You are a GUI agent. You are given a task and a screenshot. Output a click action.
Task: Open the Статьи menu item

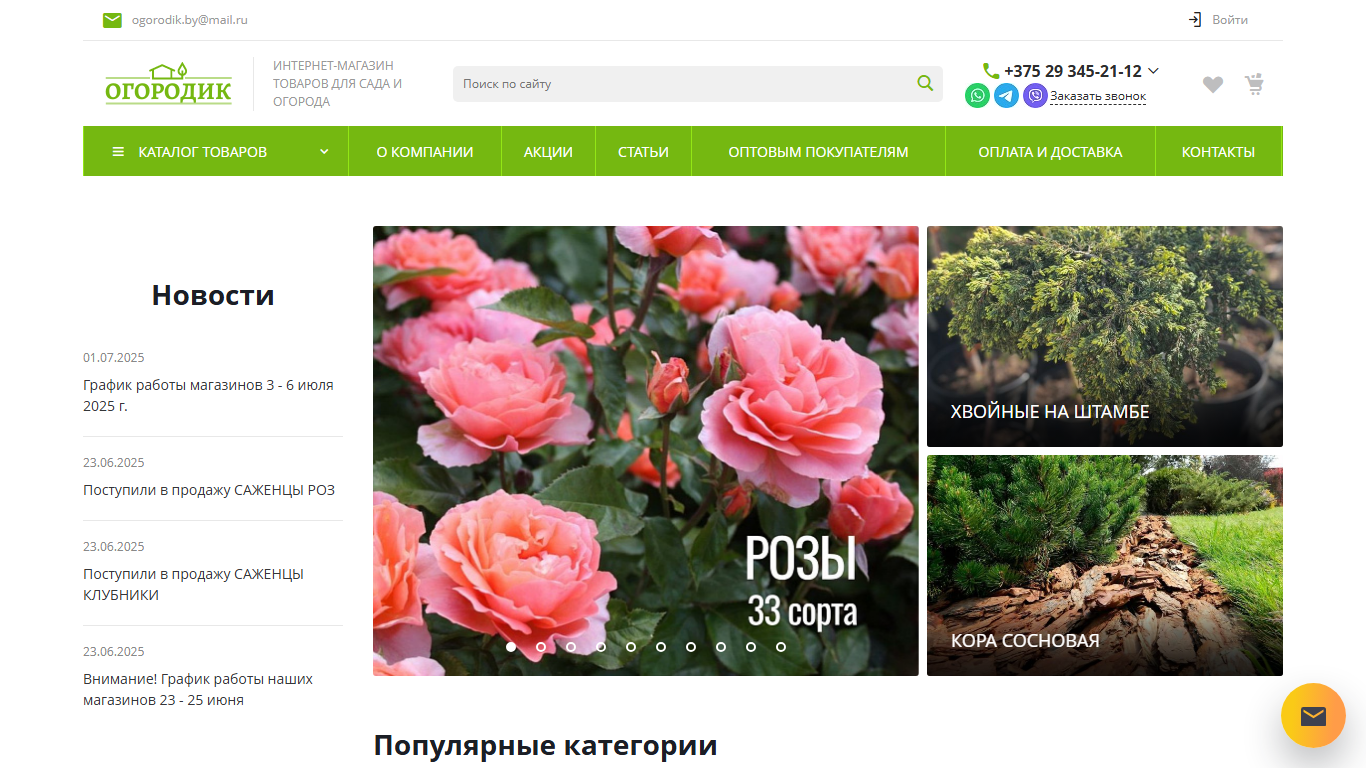643,152
